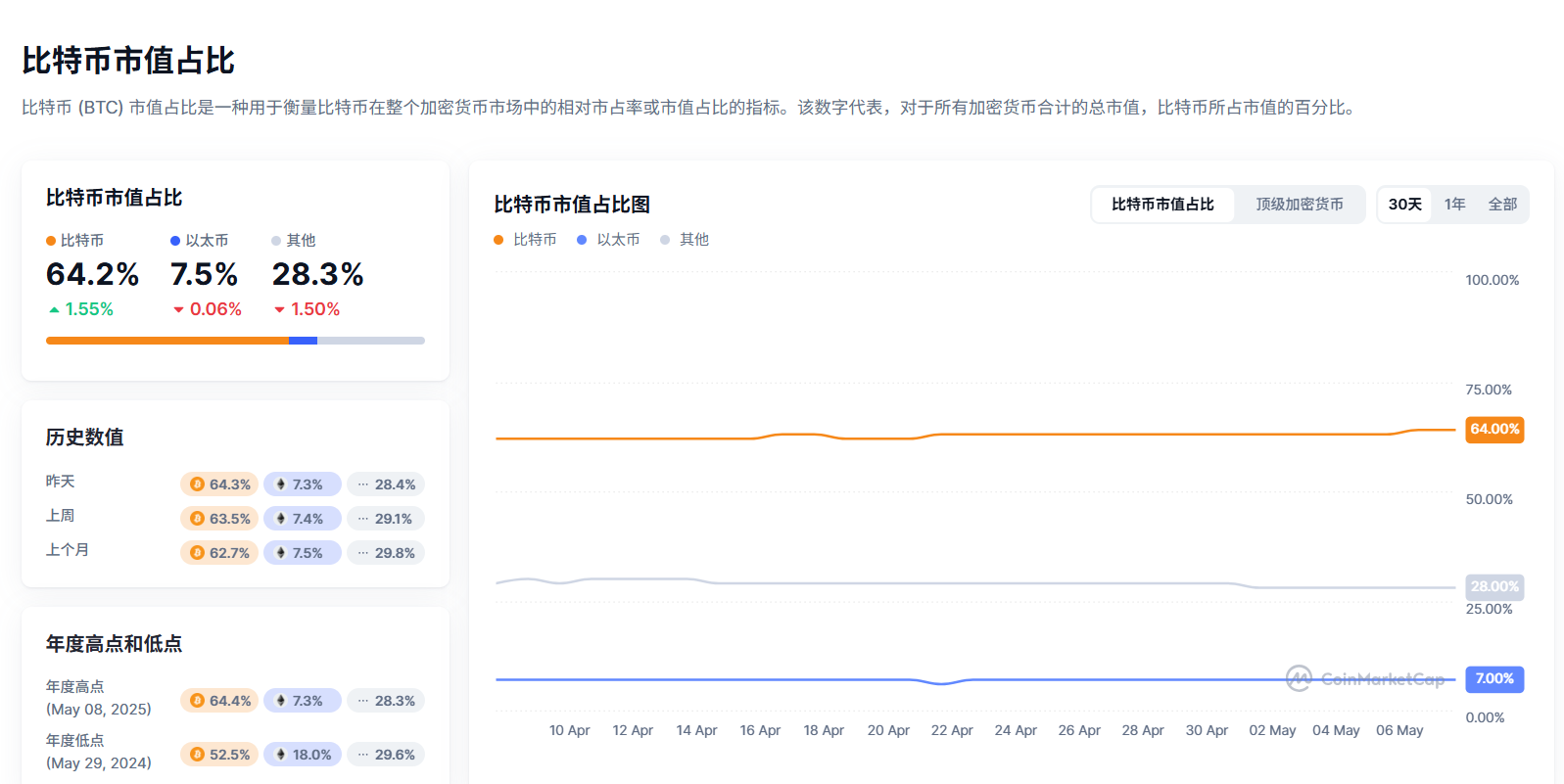
Task: Click the yearly high 64.4% Bitcoin badge
Action: (x=219, y=701)
